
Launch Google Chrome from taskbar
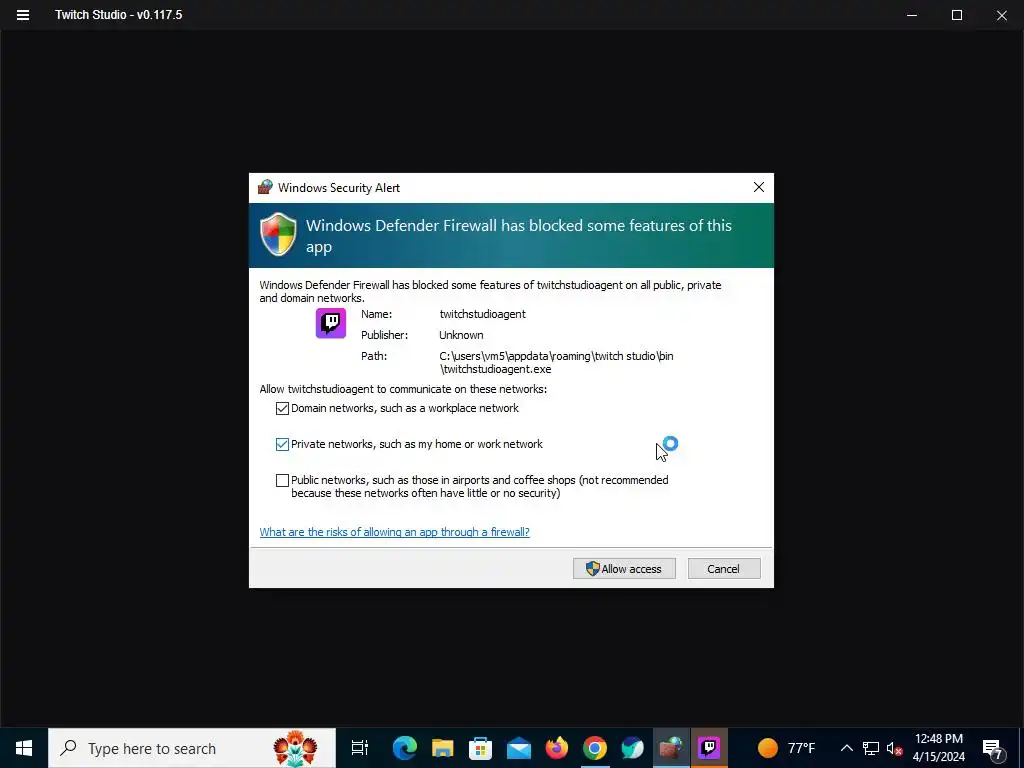tap(595, 748)
